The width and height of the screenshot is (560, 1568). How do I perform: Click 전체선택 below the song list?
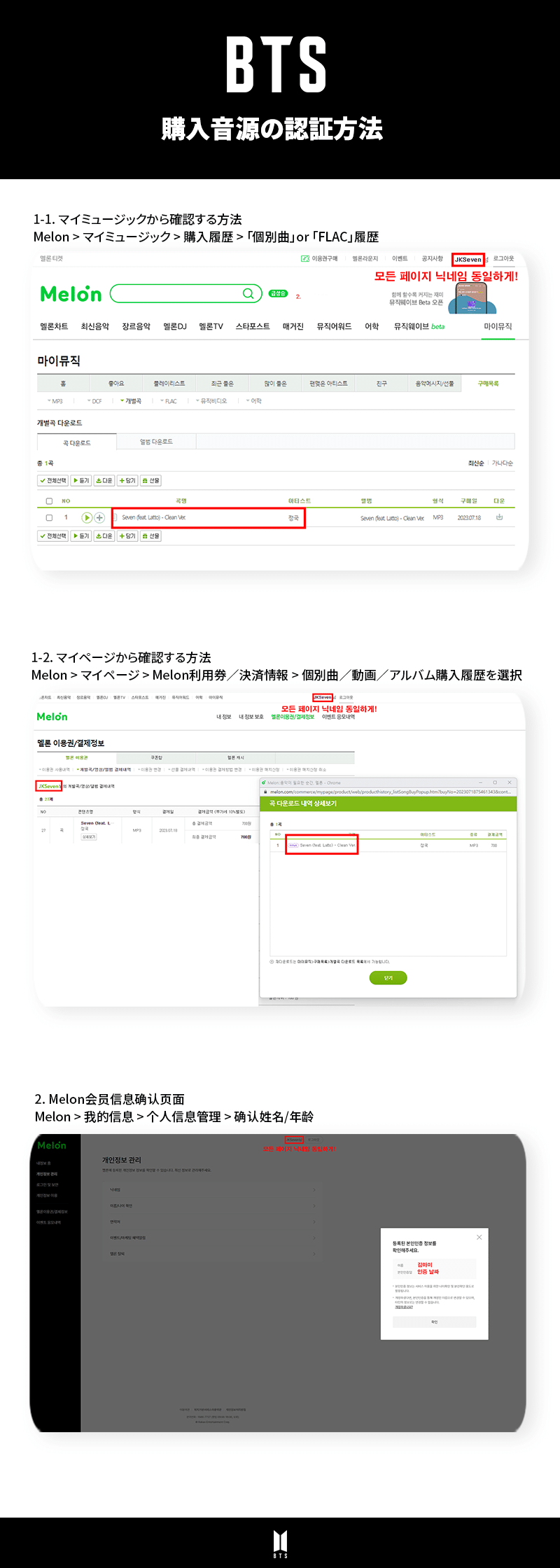pyautogui.click(x=53, y=536)
